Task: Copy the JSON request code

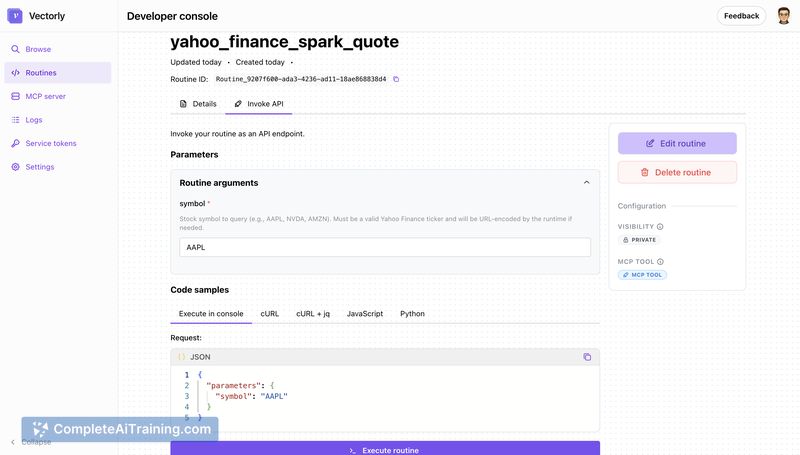Action: tap(587, 356)
